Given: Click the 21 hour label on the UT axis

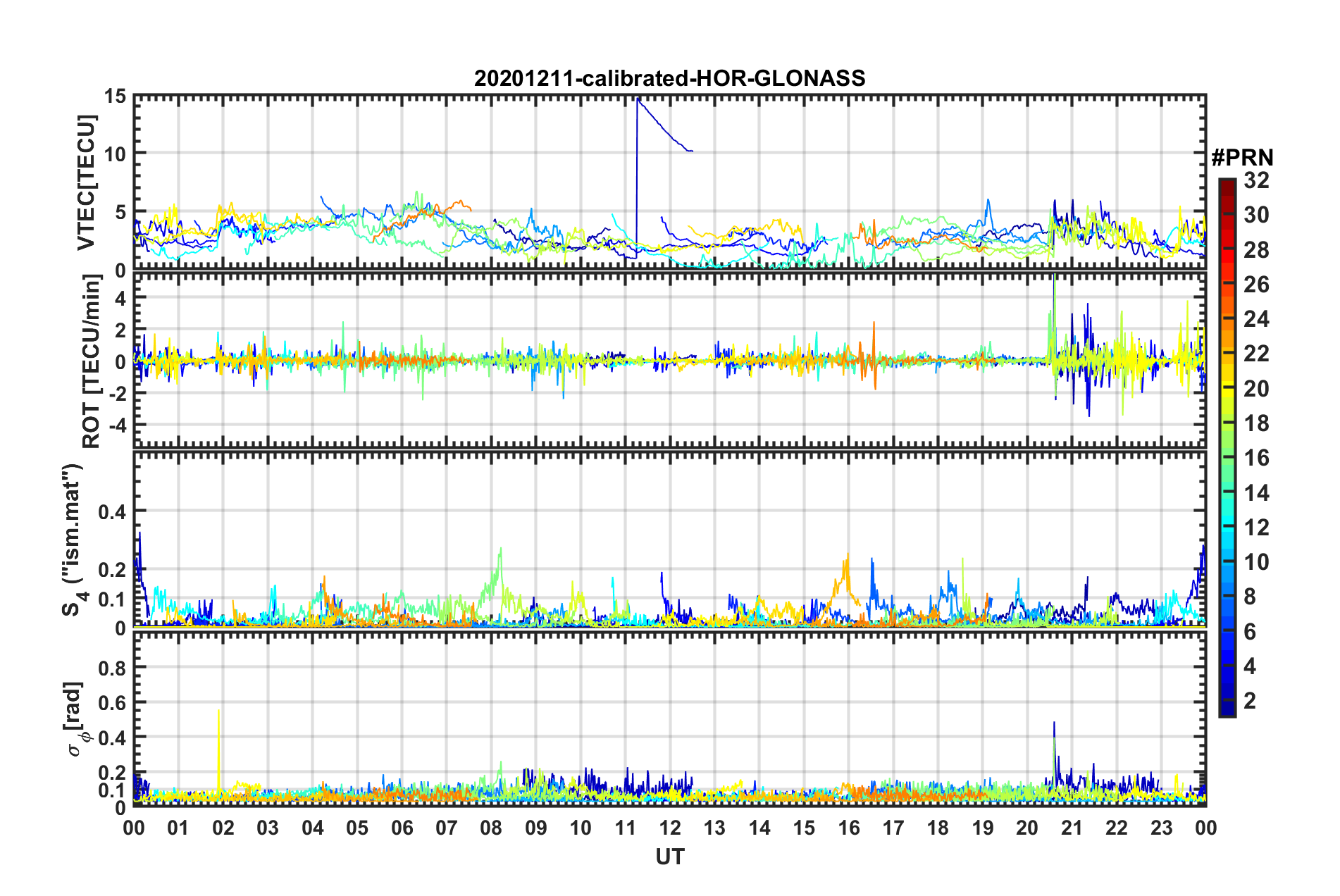Looking at the screenshot, I should 1072,828.
